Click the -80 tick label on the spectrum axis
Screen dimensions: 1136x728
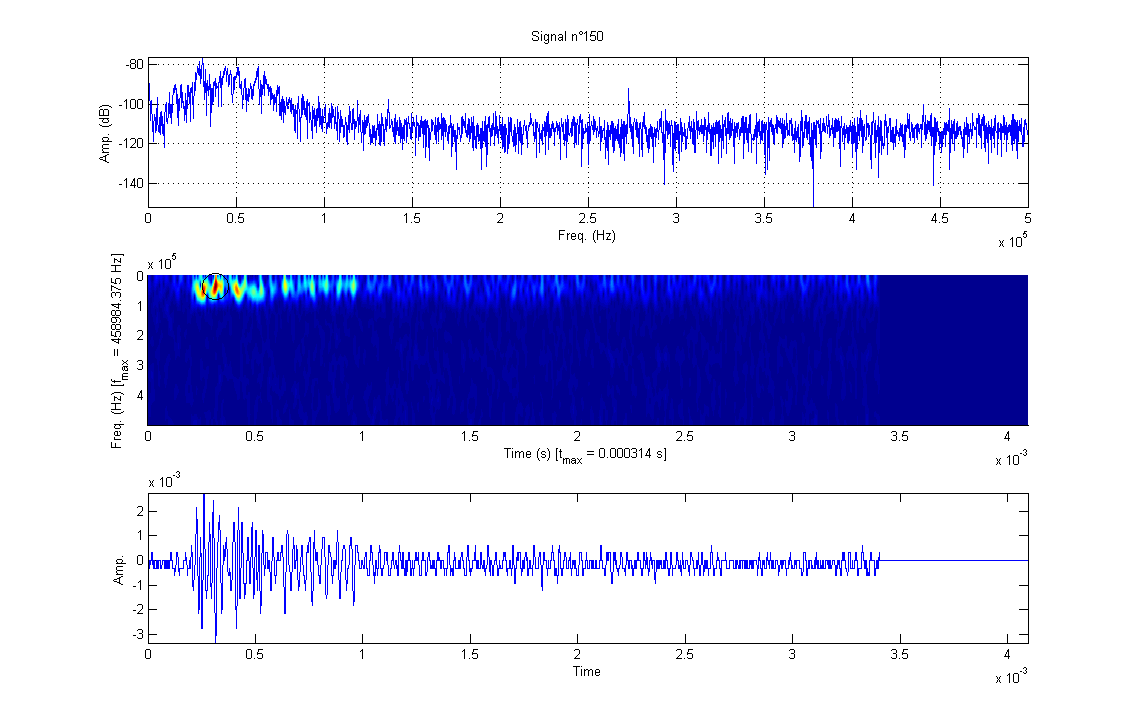[x=134, y=64]
